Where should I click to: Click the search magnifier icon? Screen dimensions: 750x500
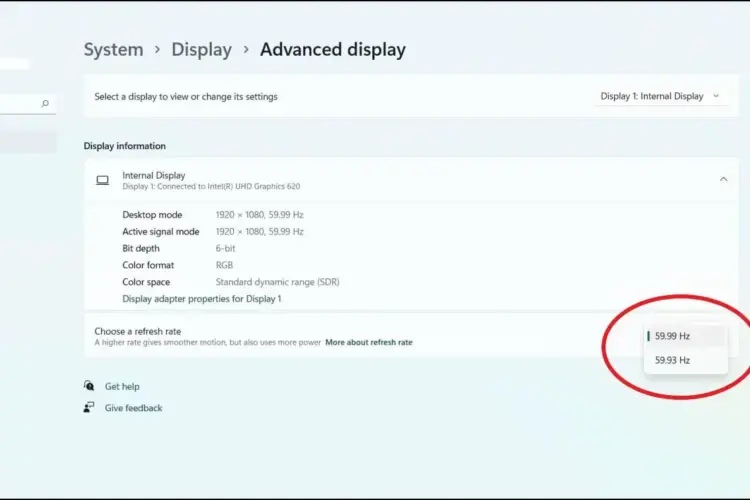tap(45, 103)
